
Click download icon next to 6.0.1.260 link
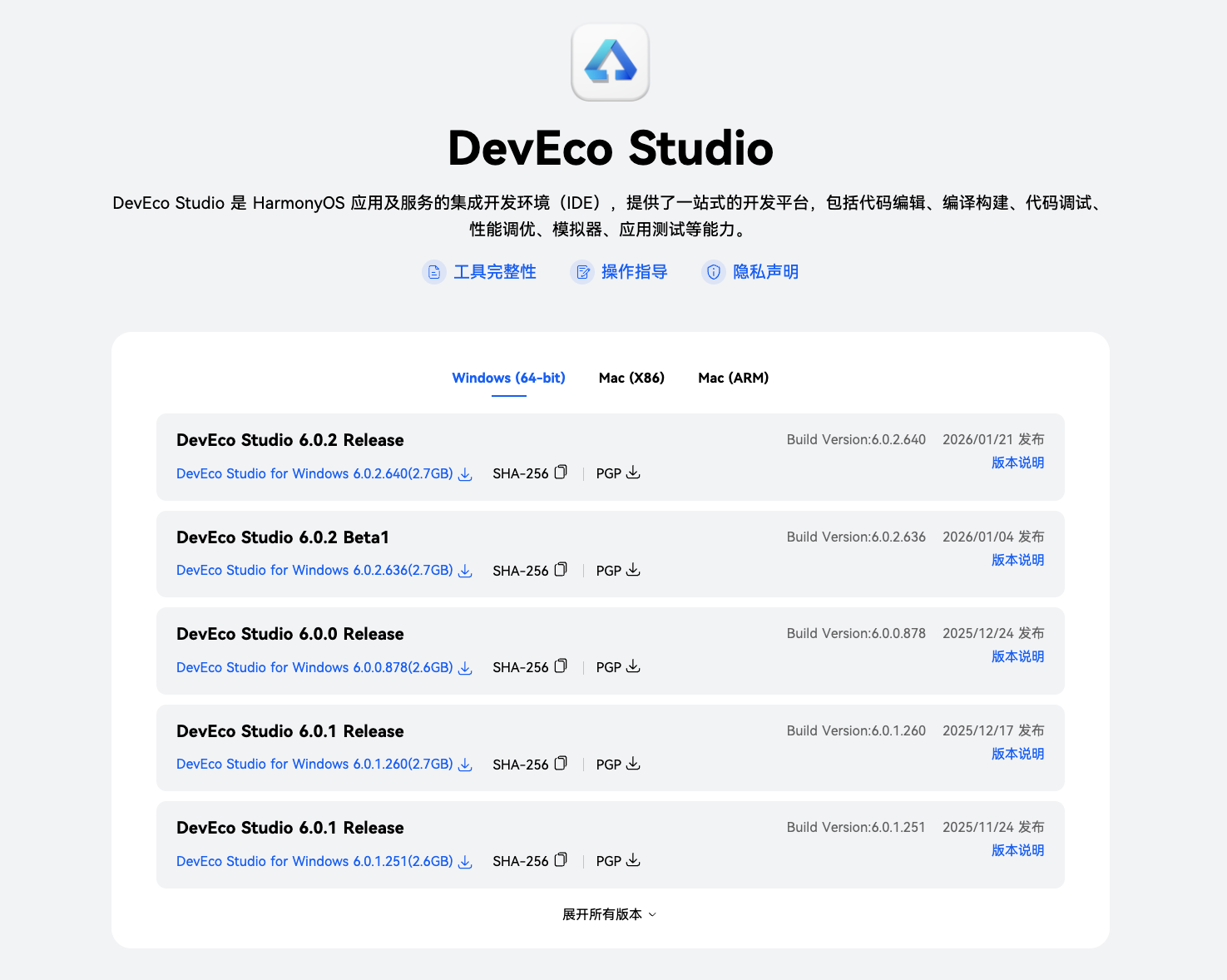click(465, 765)
